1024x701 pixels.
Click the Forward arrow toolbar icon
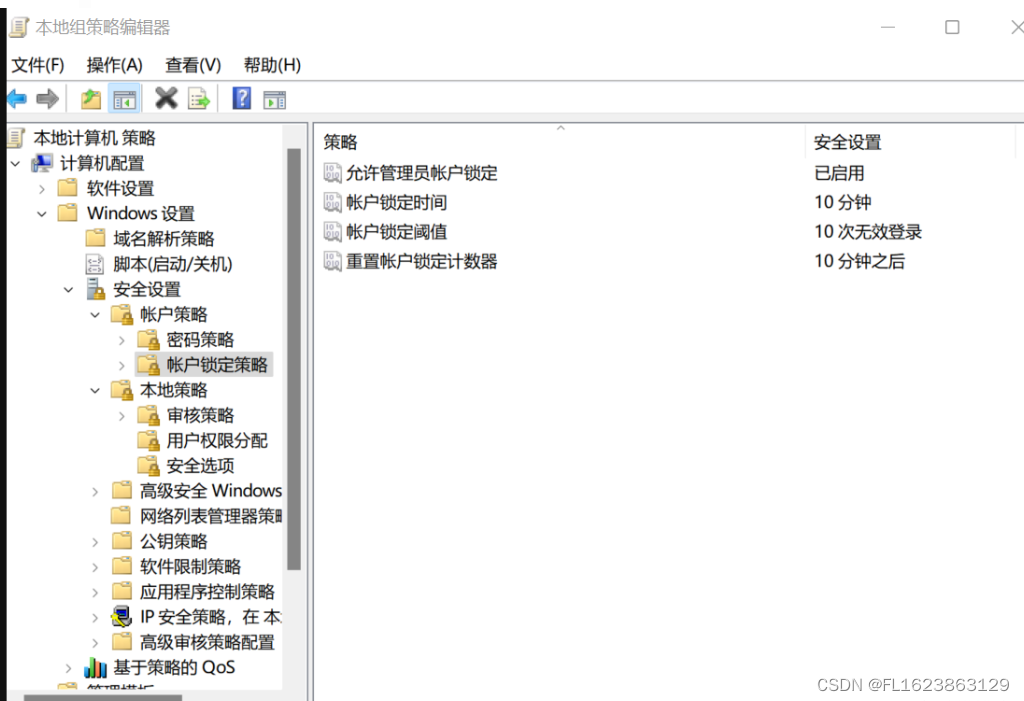point(47,98)
